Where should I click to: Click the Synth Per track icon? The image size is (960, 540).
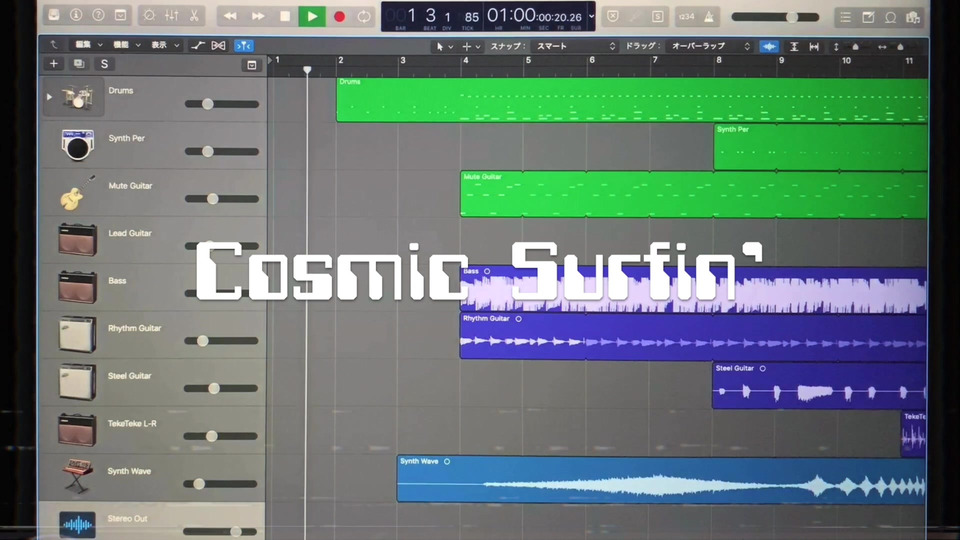(77, 144)
